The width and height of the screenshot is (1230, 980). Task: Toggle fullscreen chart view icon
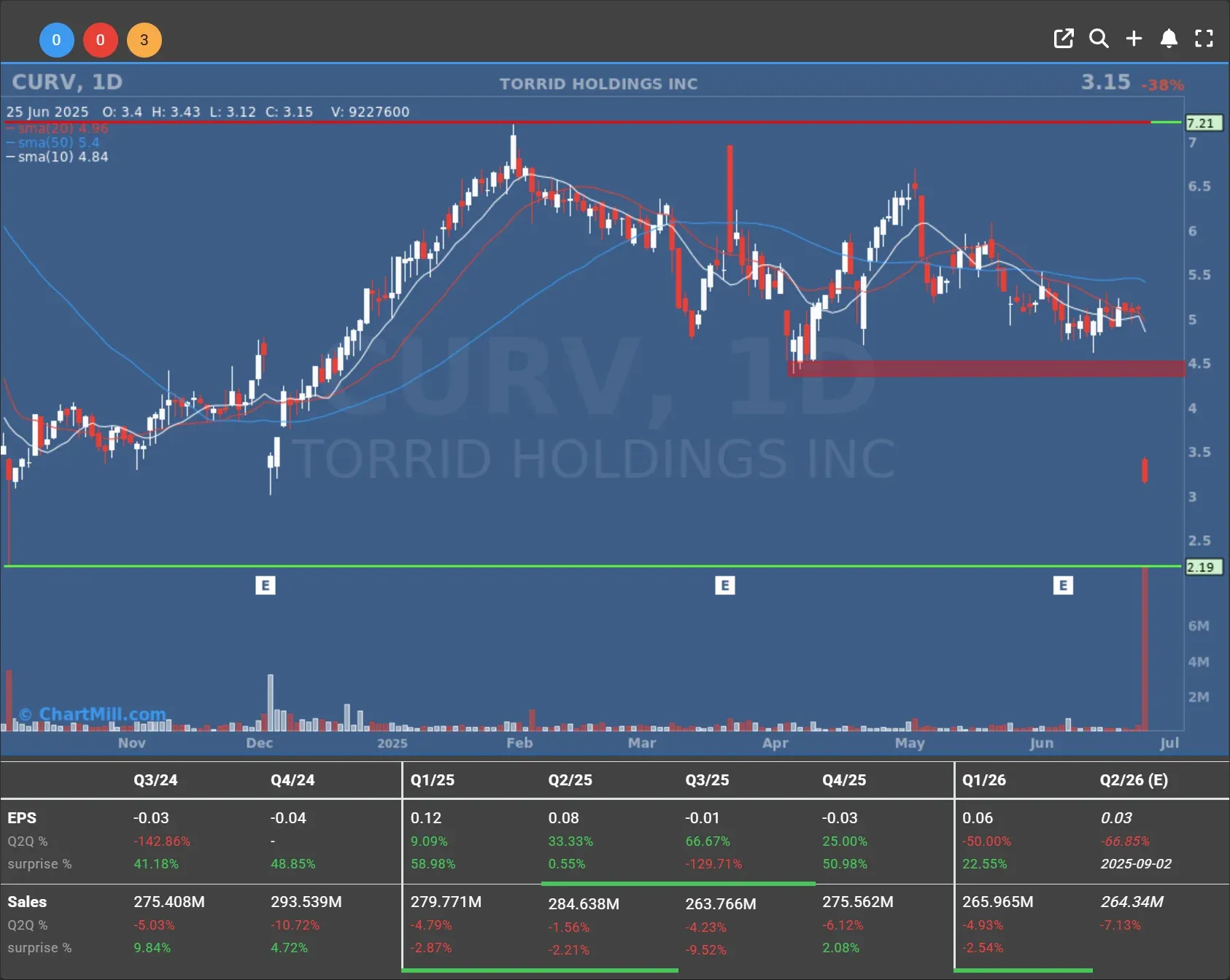pyautogui.click(x=1204, y=39)
